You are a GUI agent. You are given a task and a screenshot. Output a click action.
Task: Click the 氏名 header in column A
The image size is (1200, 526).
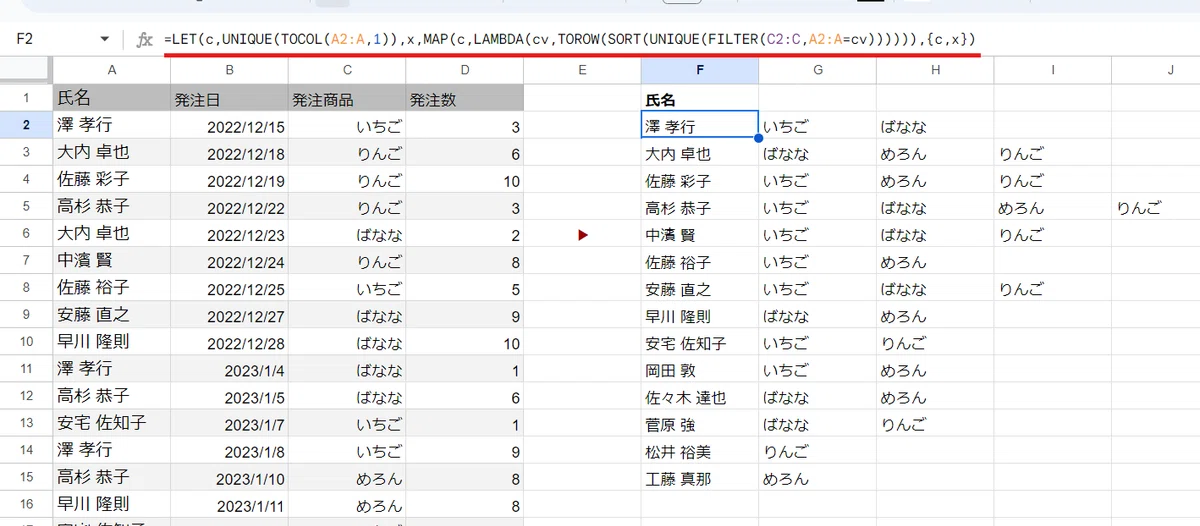(x=111, y=98)
